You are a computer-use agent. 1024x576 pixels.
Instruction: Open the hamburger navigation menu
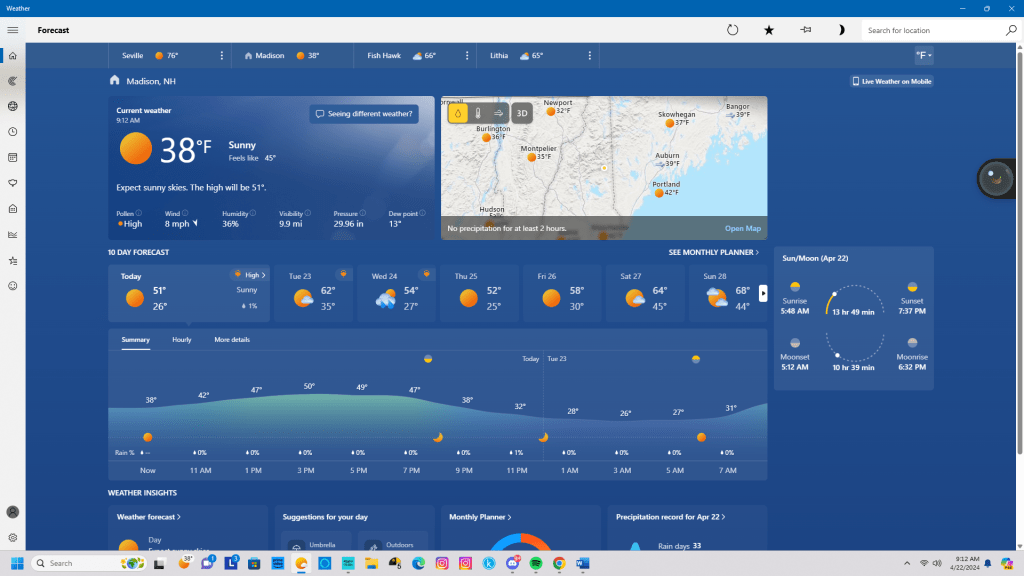pyautogui.click(x=13, y=30)
